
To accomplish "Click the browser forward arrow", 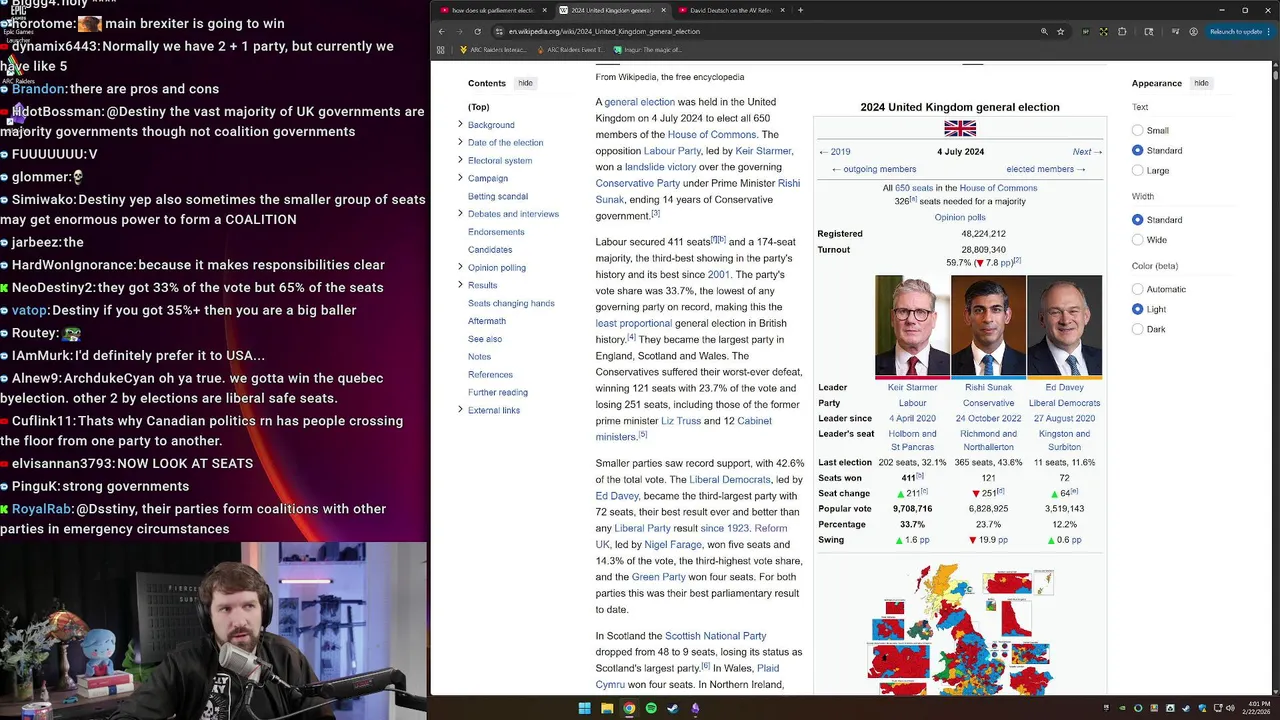I will point(459,31).
